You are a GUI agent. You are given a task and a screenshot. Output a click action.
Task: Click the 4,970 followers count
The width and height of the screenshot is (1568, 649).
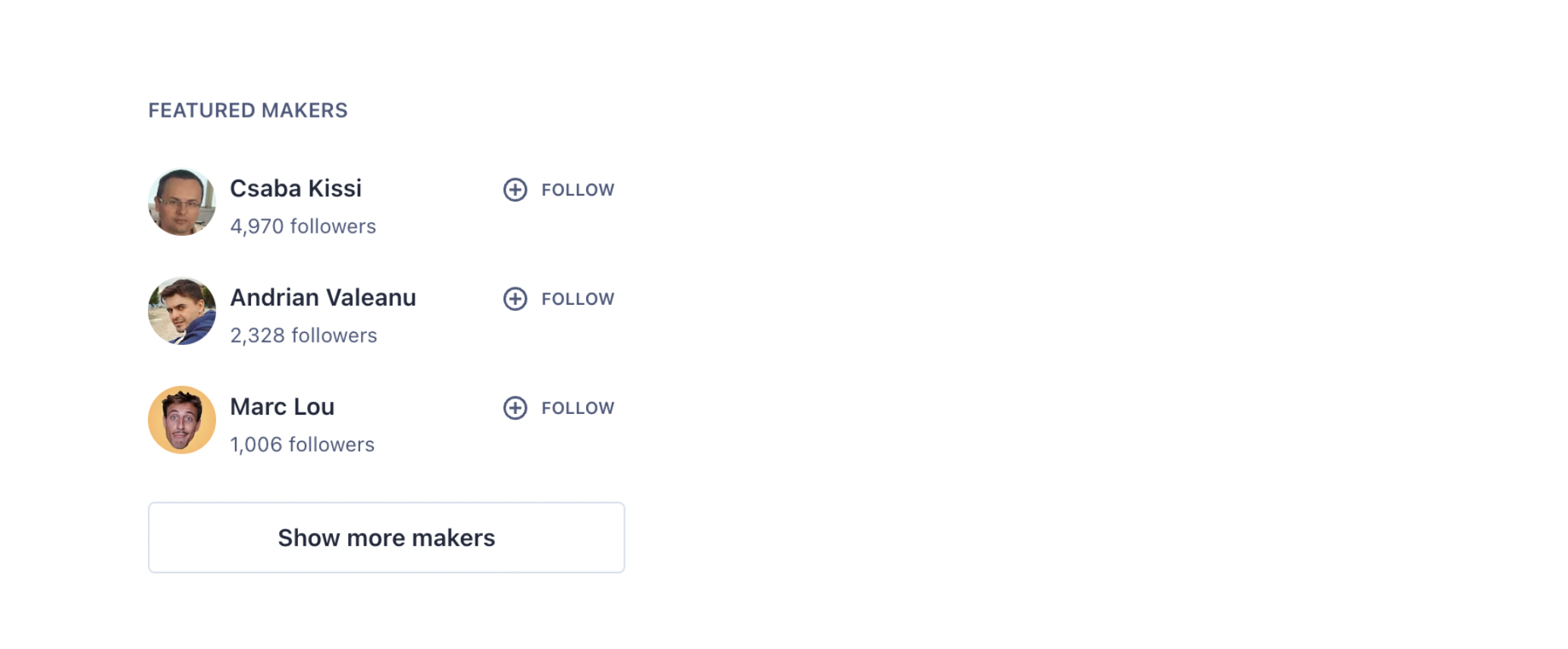303,227
